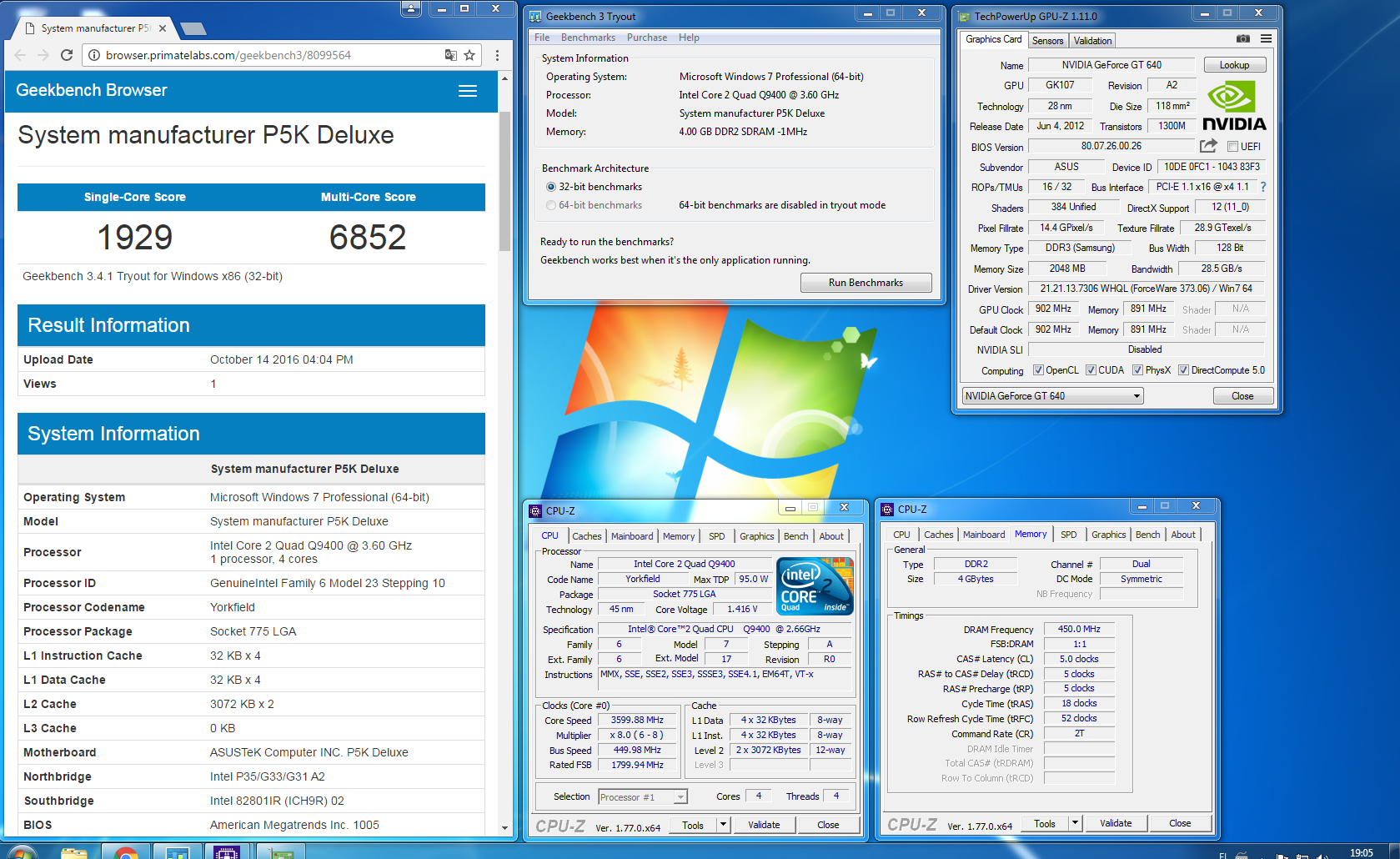Select 32-bit benchmarks radio button

pos(551,187)
